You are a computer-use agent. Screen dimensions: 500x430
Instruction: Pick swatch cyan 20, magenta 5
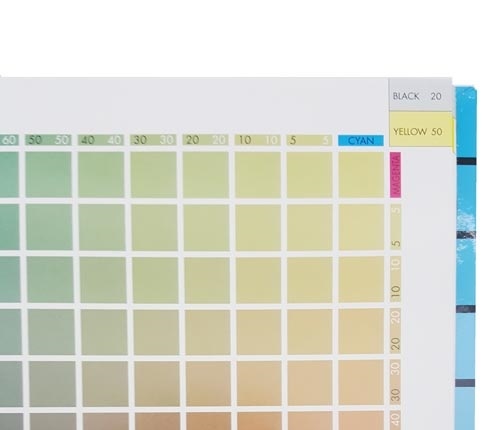pyautogui.click(x=206, y=227)
